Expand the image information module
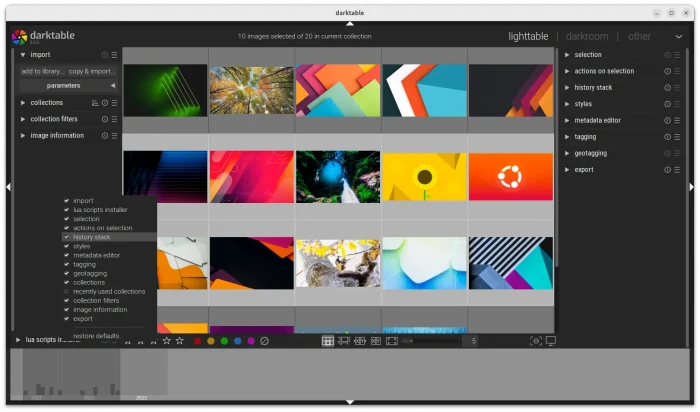The height and width of the screenshot is (412, 700). click(x=23, y=136)
